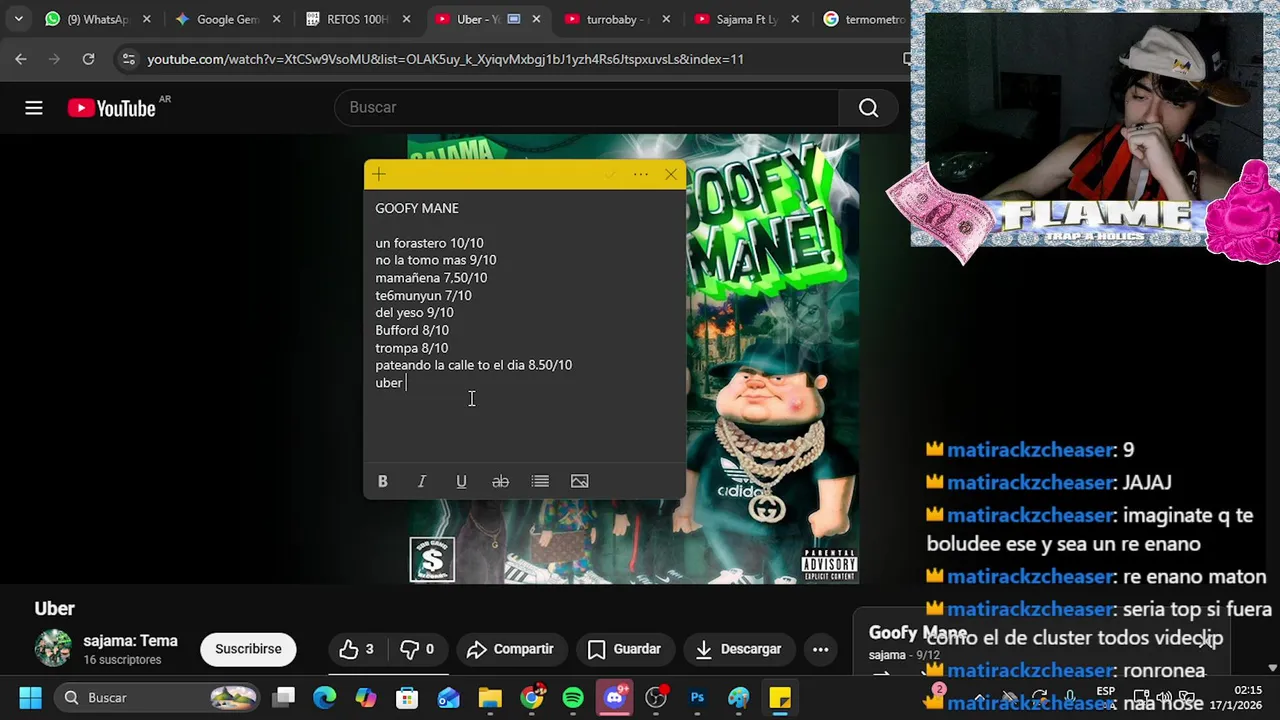
Task: Open more video actions ellipsis
Action: (x=820, y=649)
